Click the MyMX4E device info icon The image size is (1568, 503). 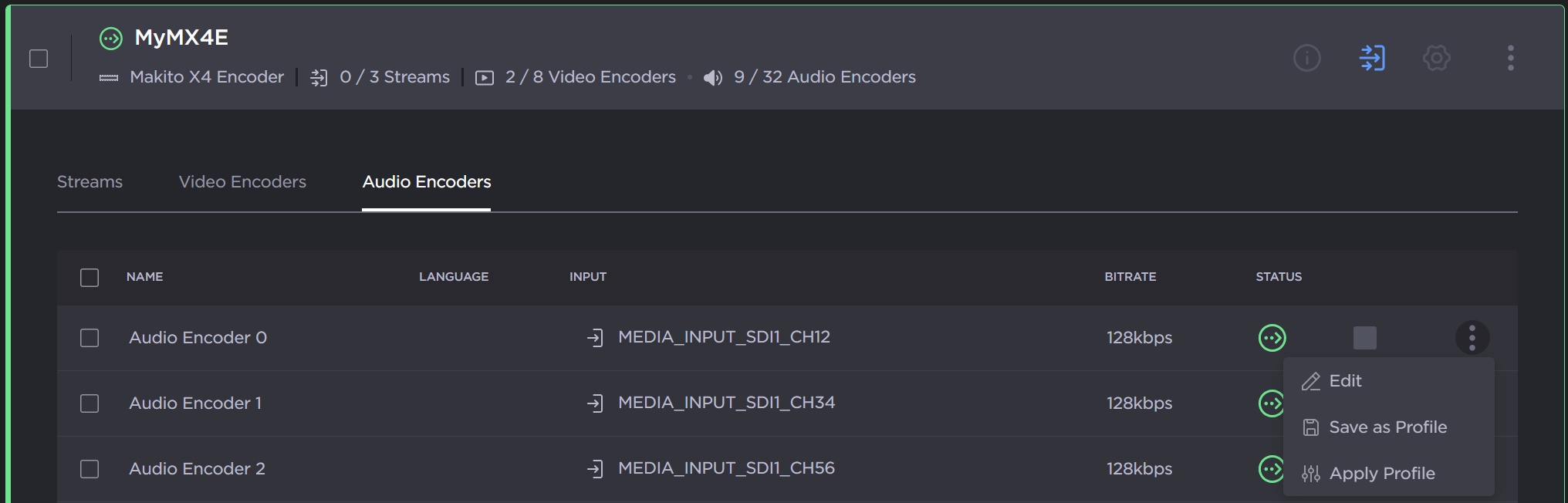click(1306, 58)
